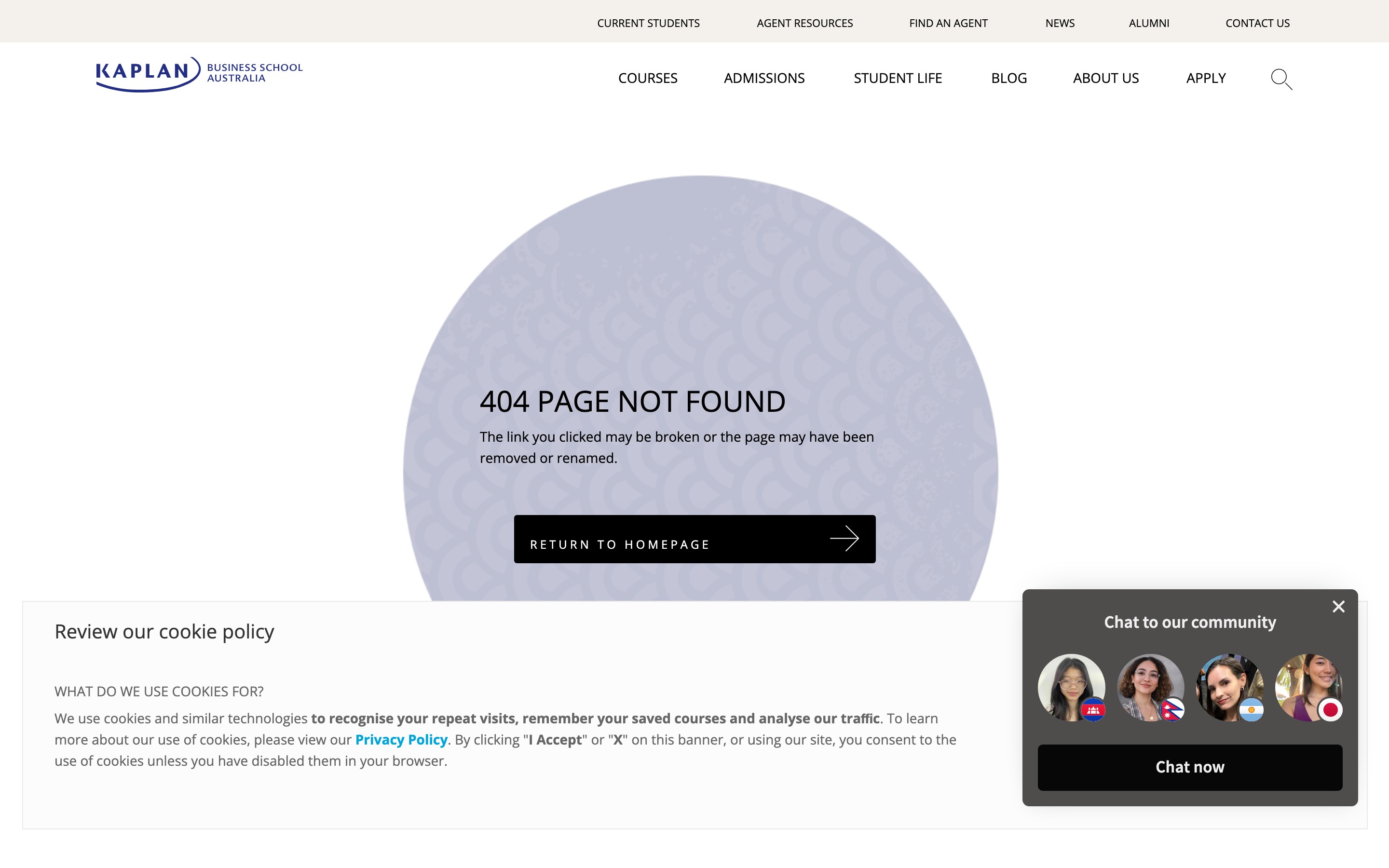Open the Admissions menu
This screenshot has height=868, width=1389.
click(x=764, y=78)
